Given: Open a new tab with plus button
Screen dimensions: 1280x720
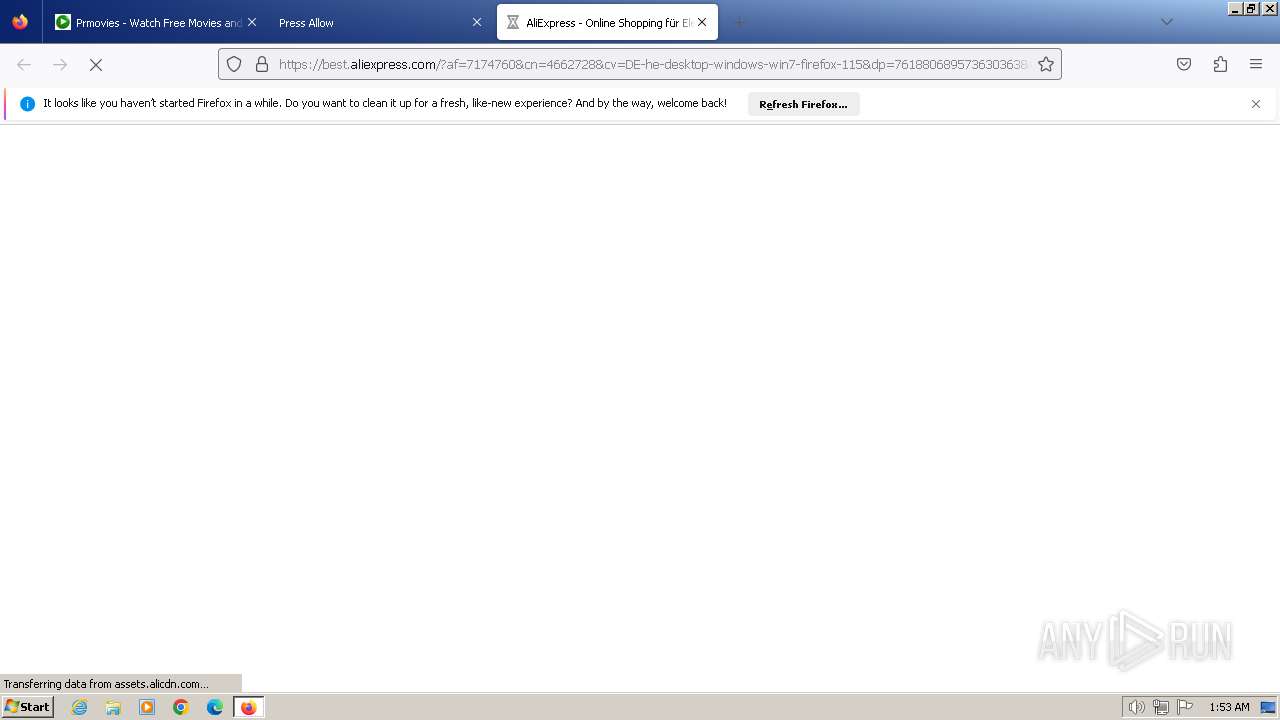Looking at the screenshot, I should (x=740, y=22).
